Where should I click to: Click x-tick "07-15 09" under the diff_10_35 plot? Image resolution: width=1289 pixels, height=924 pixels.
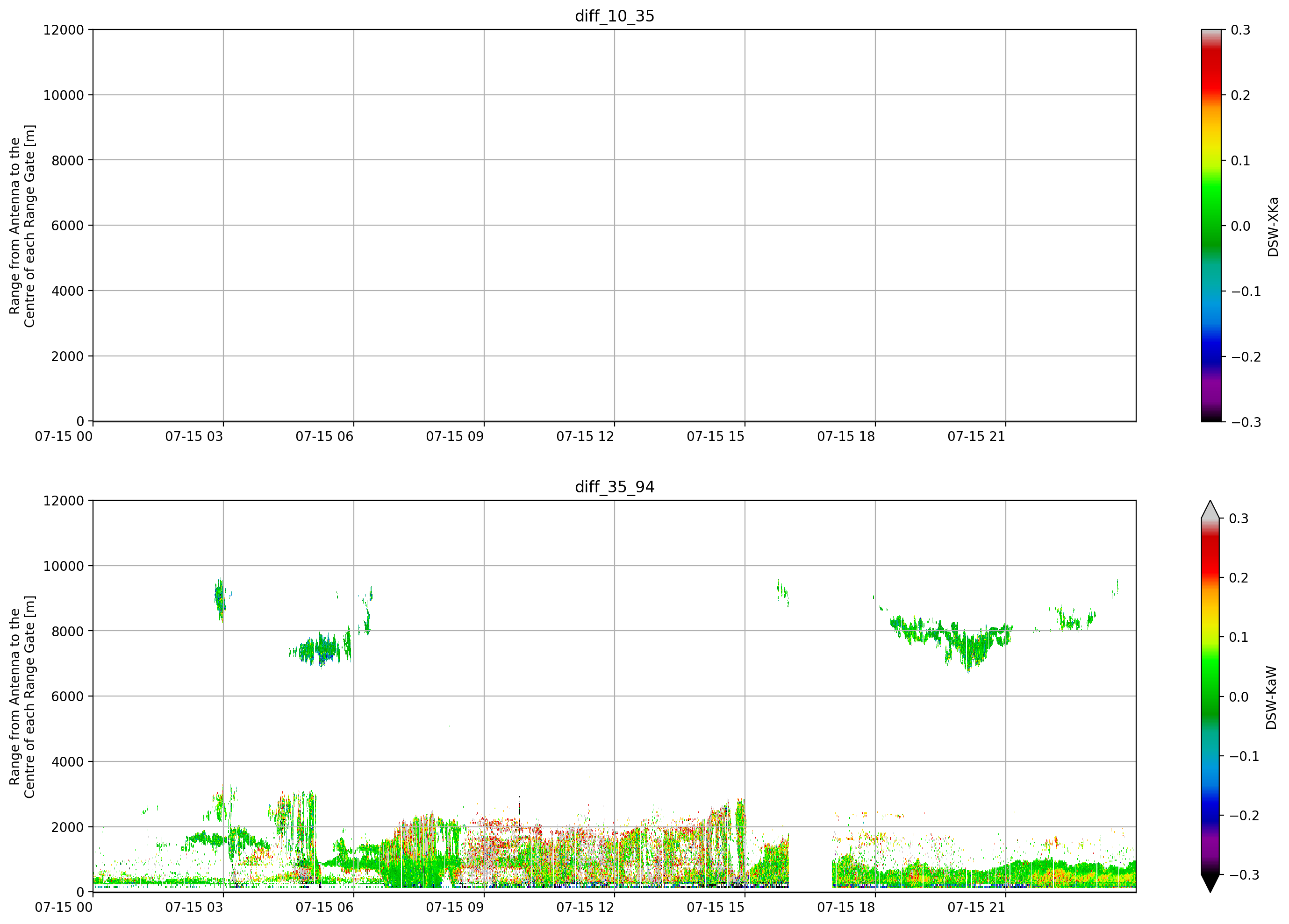(455, 437)
